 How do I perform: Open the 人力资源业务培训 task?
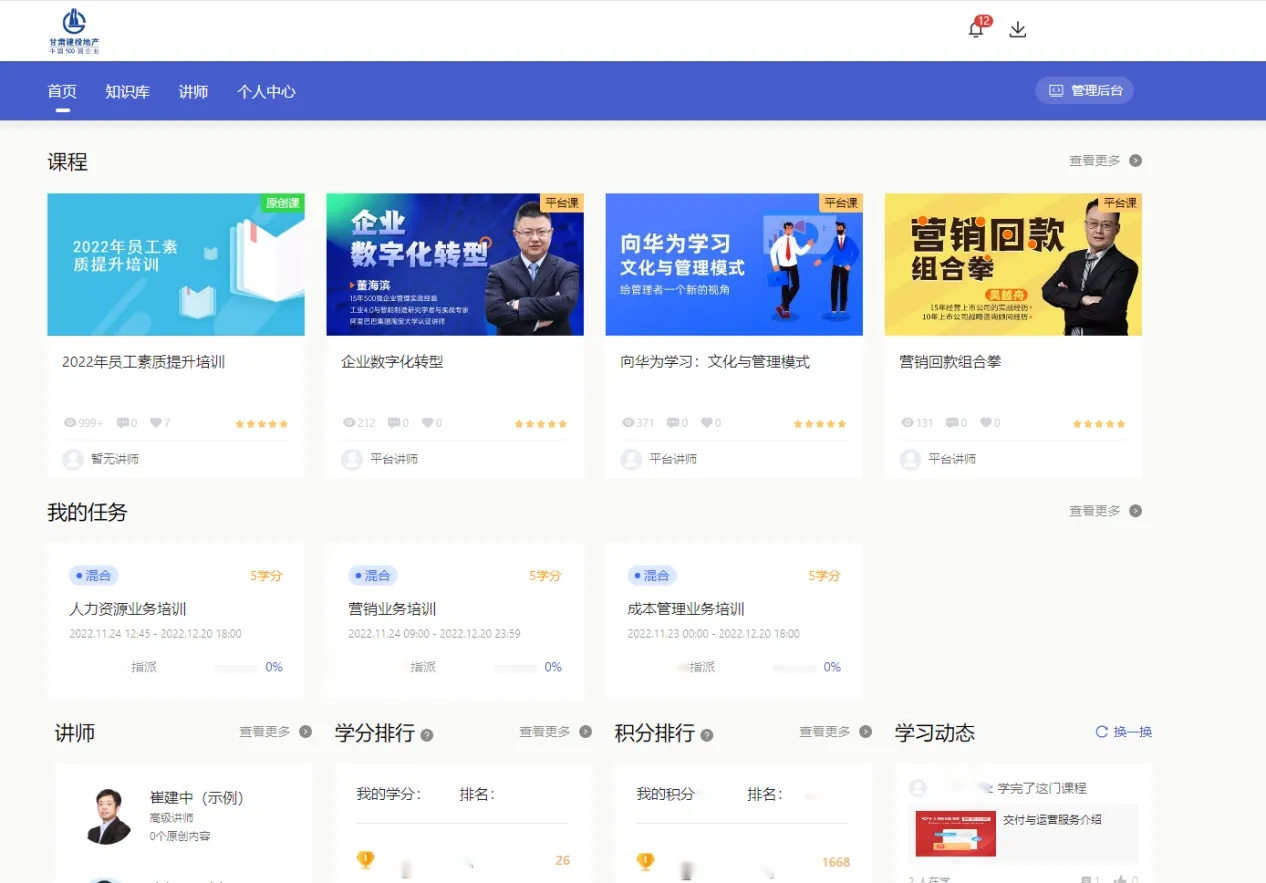click(128, 609)
